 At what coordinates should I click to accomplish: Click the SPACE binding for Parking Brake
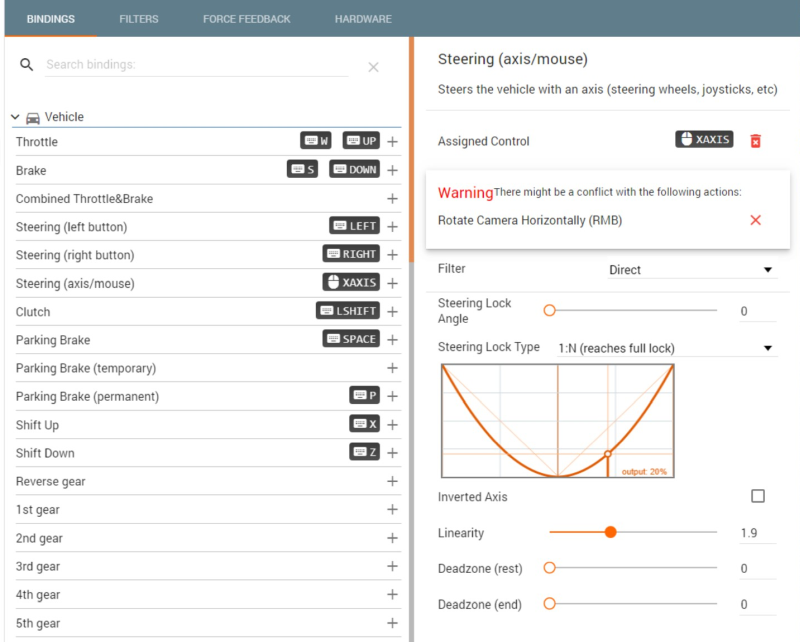pos(351,339)
